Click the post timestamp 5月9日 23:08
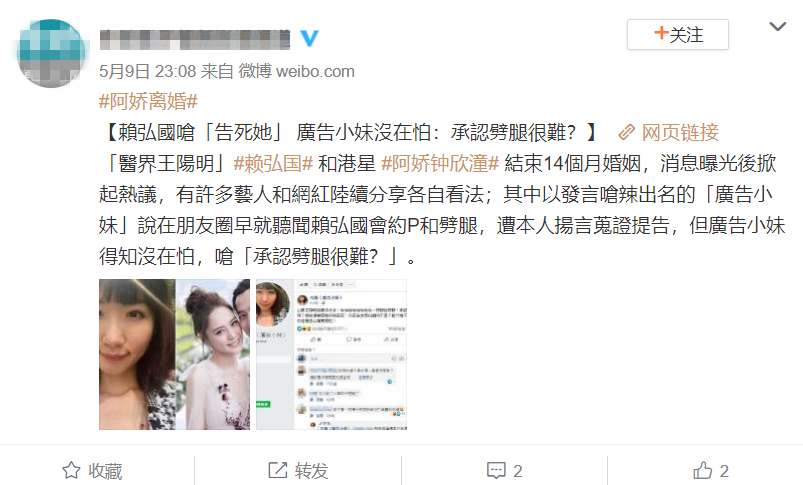 pos(147,71)
